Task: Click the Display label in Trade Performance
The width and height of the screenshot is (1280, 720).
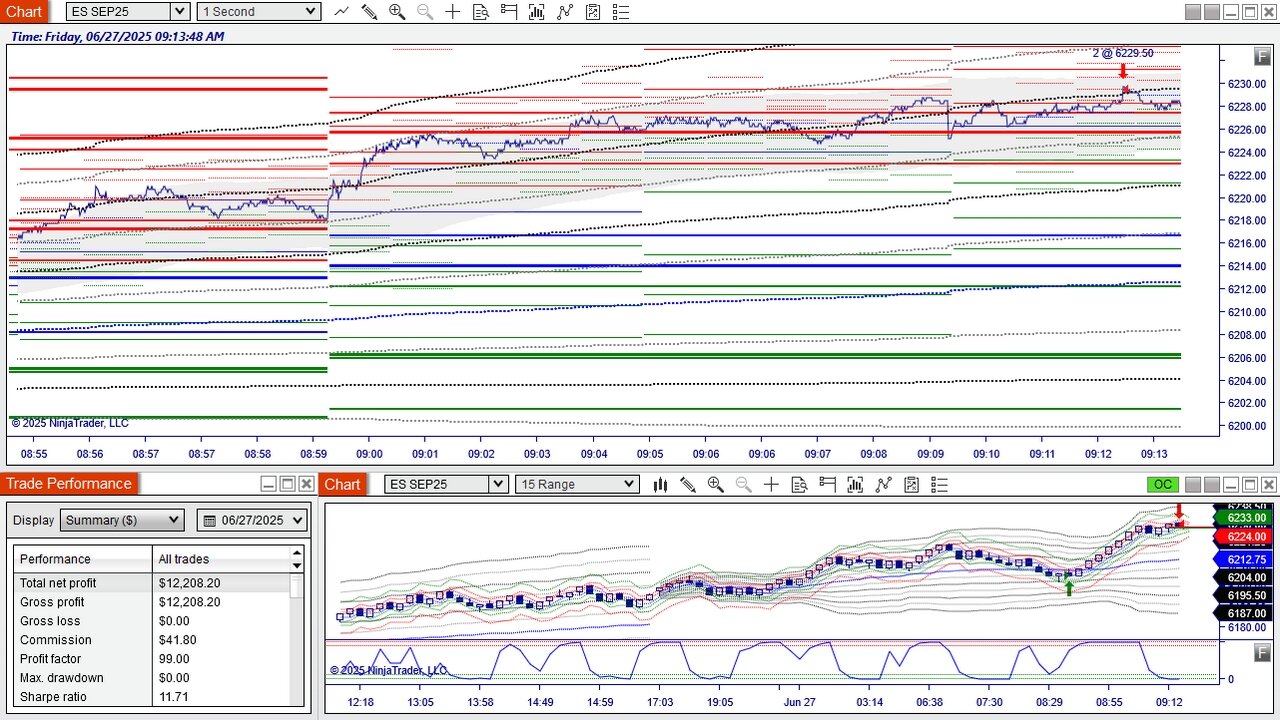Action: coord(34,520)
